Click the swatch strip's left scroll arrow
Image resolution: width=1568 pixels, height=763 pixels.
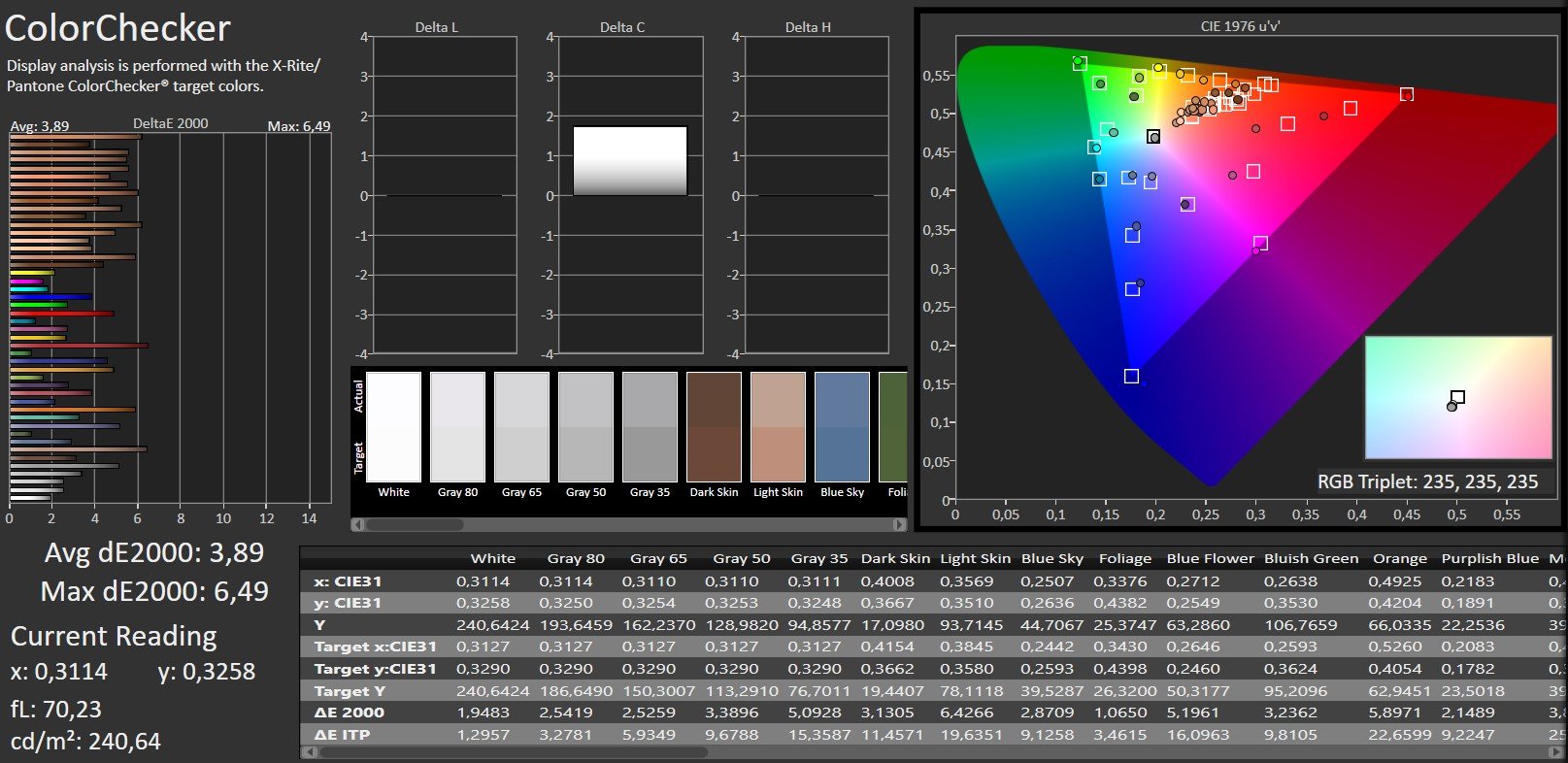tap(357, 524)
